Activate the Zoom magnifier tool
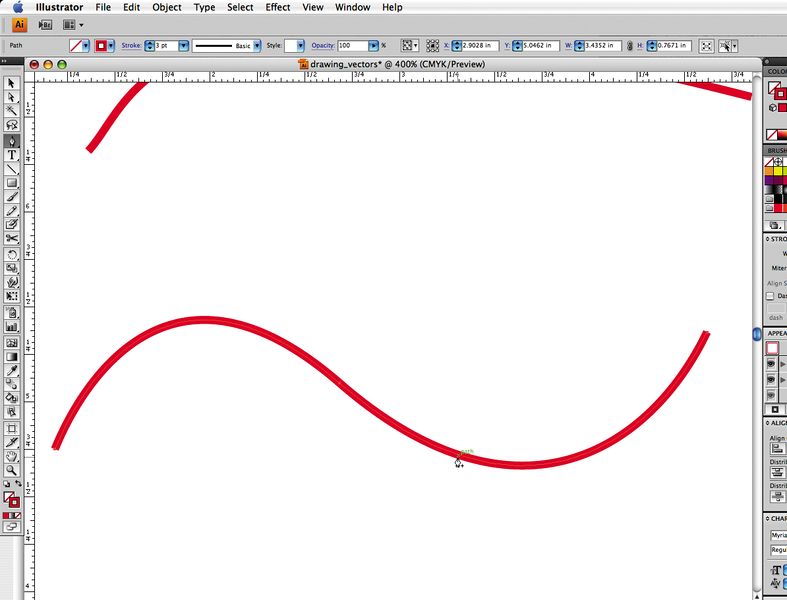The width and height of the screenshot is (787, 600). tap(12, 470)
